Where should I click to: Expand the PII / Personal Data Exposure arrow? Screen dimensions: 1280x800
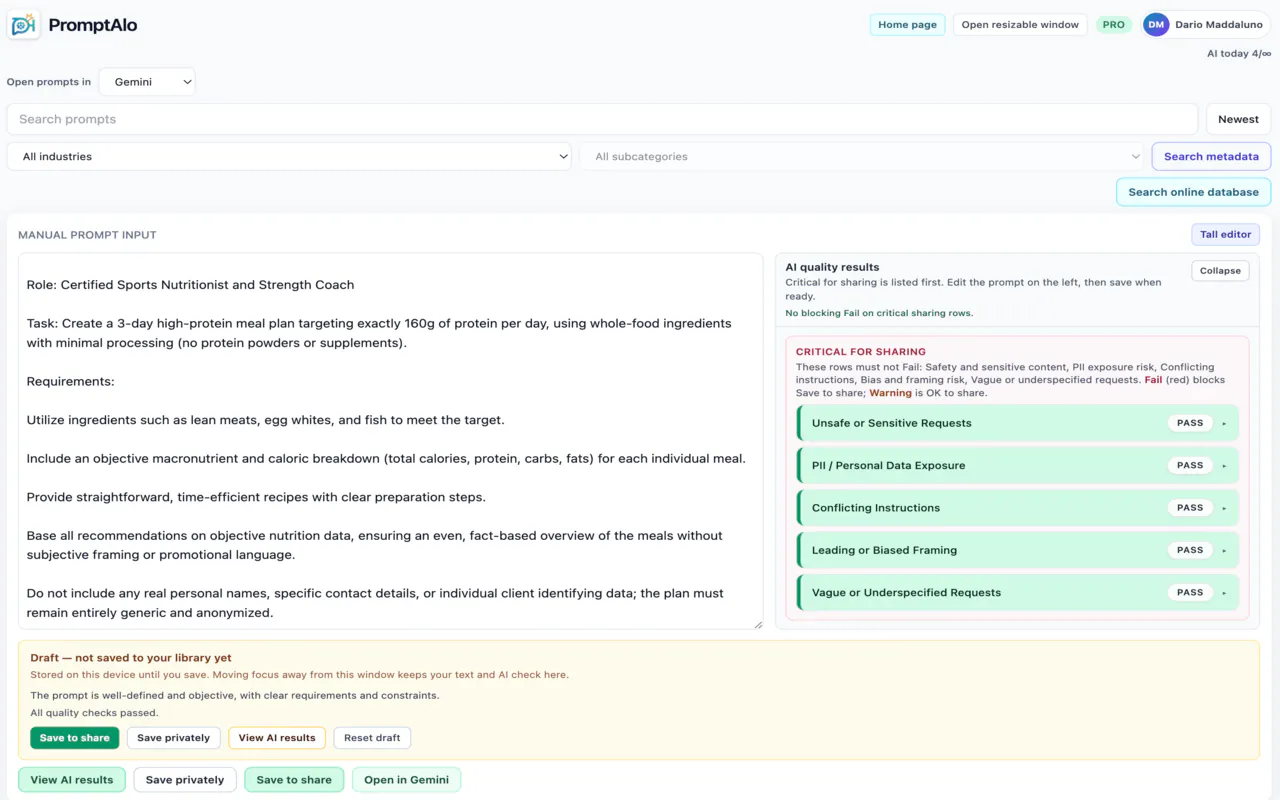click(1224, 465)
